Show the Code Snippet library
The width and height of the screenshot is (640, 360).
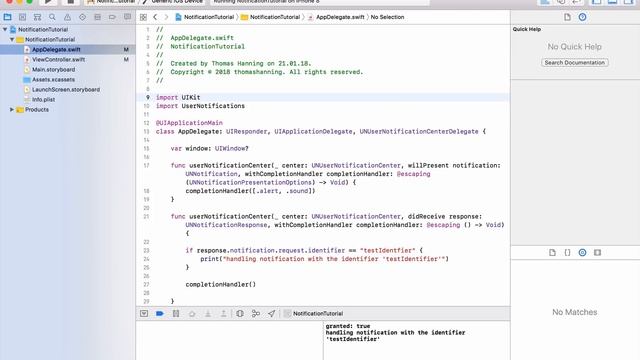coord(567,253)
